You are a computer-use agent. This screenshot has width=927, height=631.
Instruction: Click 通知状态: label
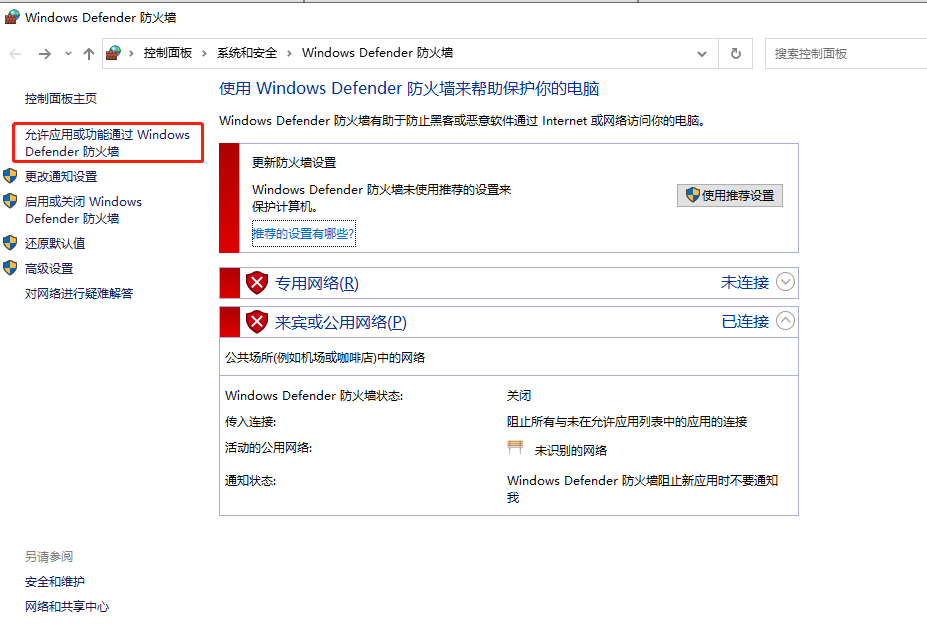(250, 481)
